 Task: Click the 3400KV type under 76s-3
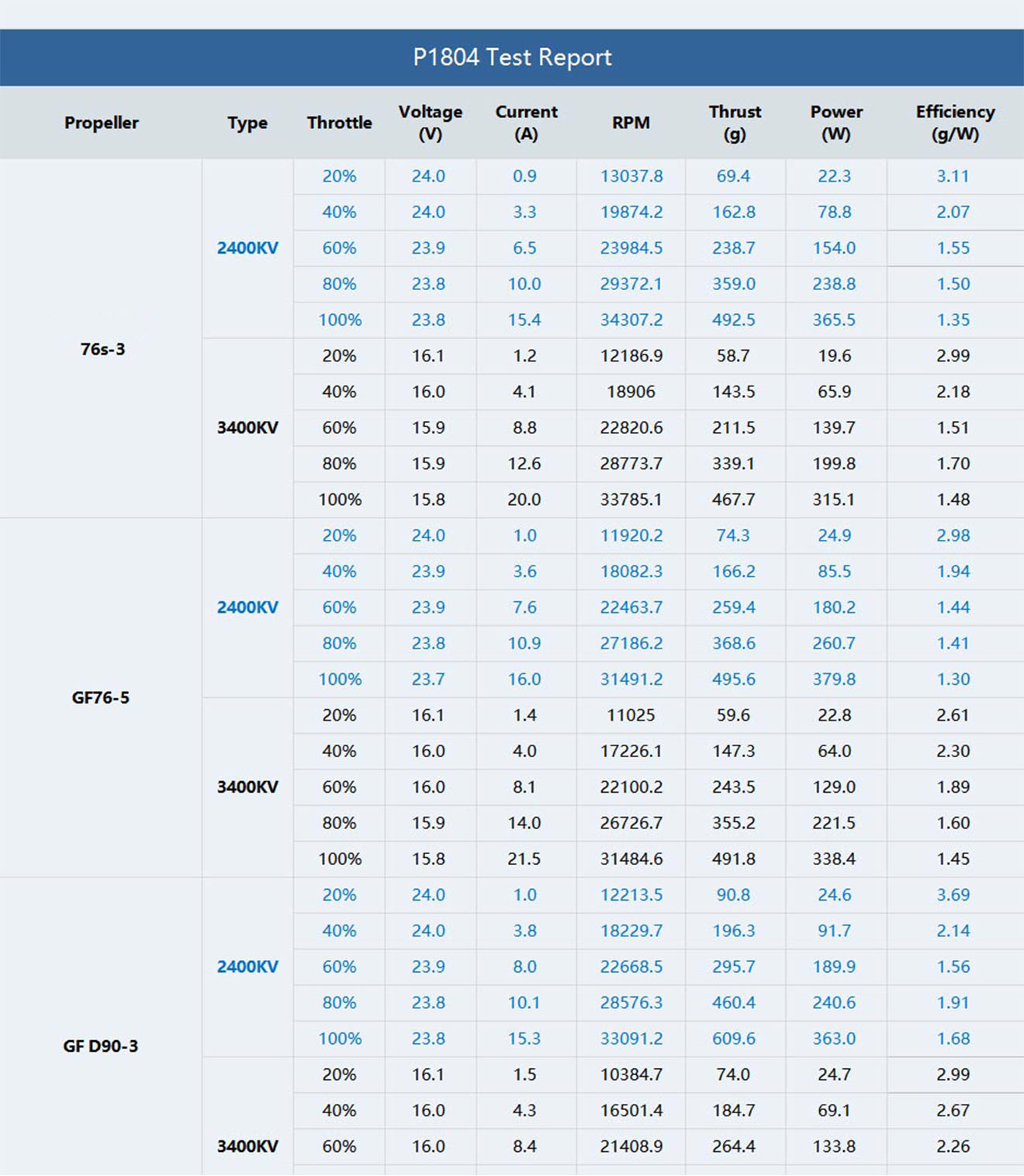pyautogui.click(x=247, y=427)
